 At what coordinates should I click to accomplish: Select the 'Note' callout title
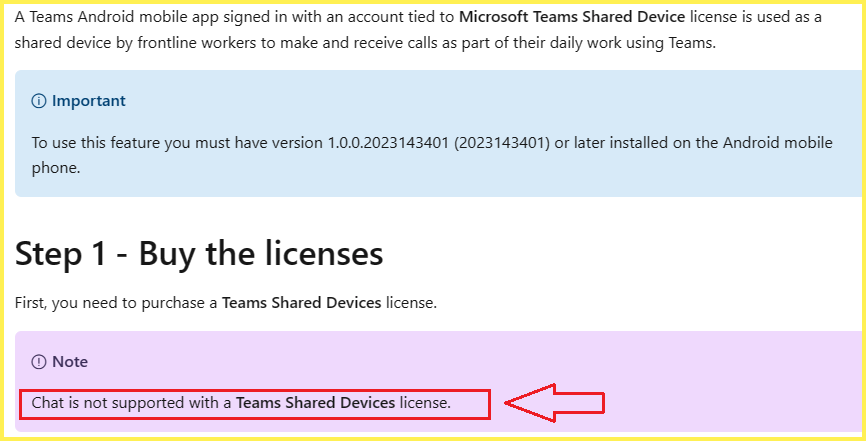pos(70,362)
